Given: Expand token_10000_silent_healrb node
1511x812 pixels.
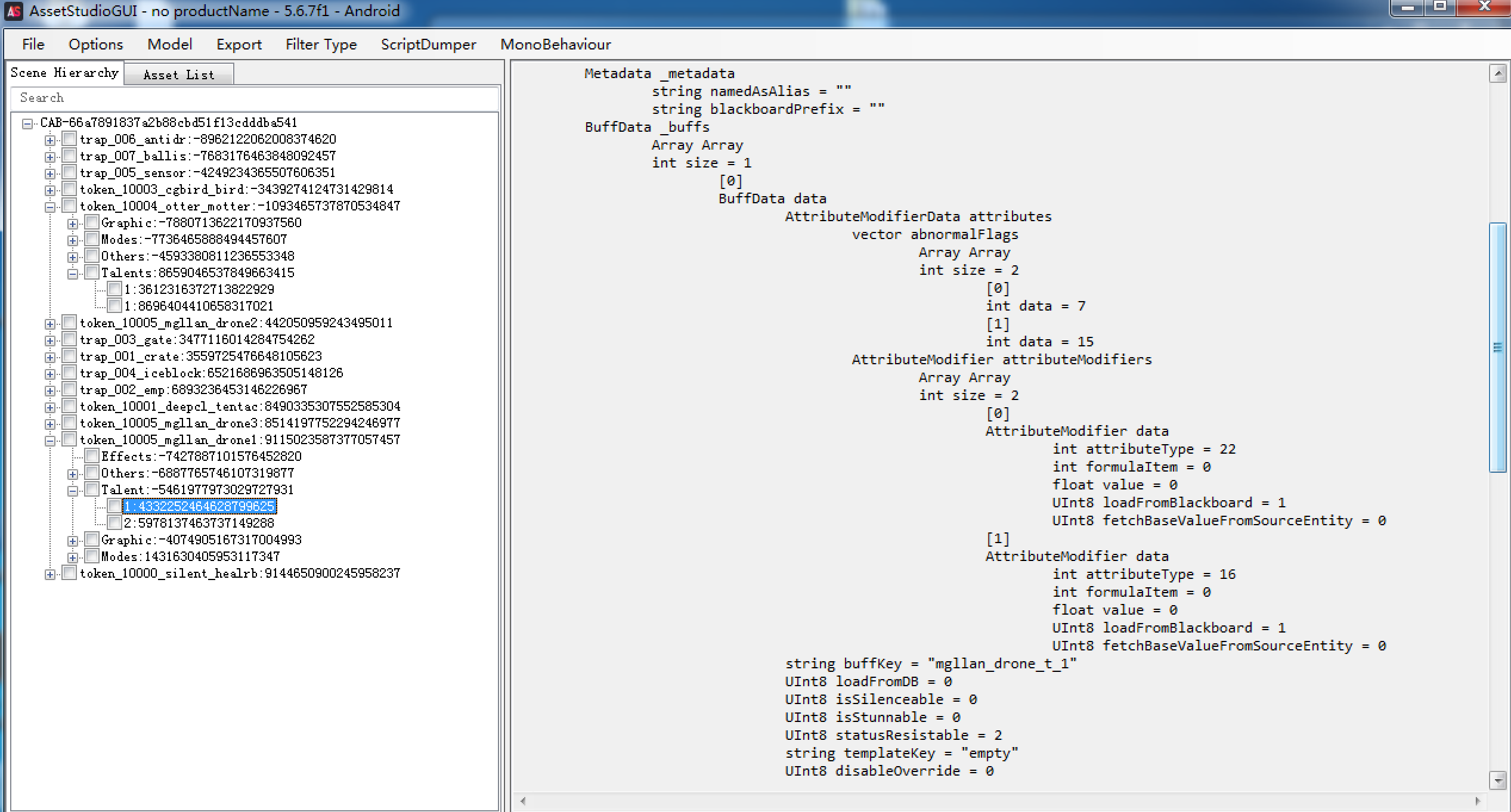Looking at the screenshot, I should (x=50, y=574).
